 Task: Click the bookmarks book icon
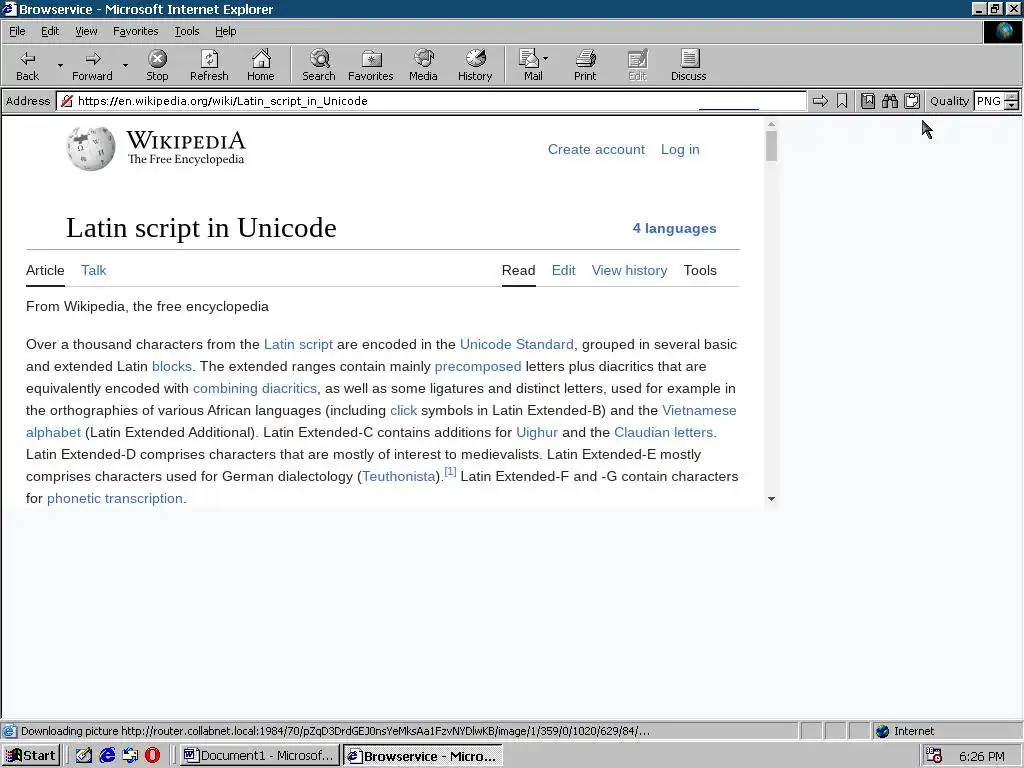(867, 101)
